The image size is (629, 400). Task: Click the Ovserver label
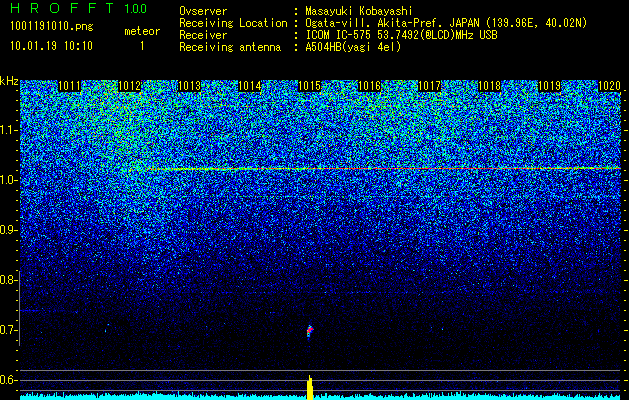tap(203, 11)
